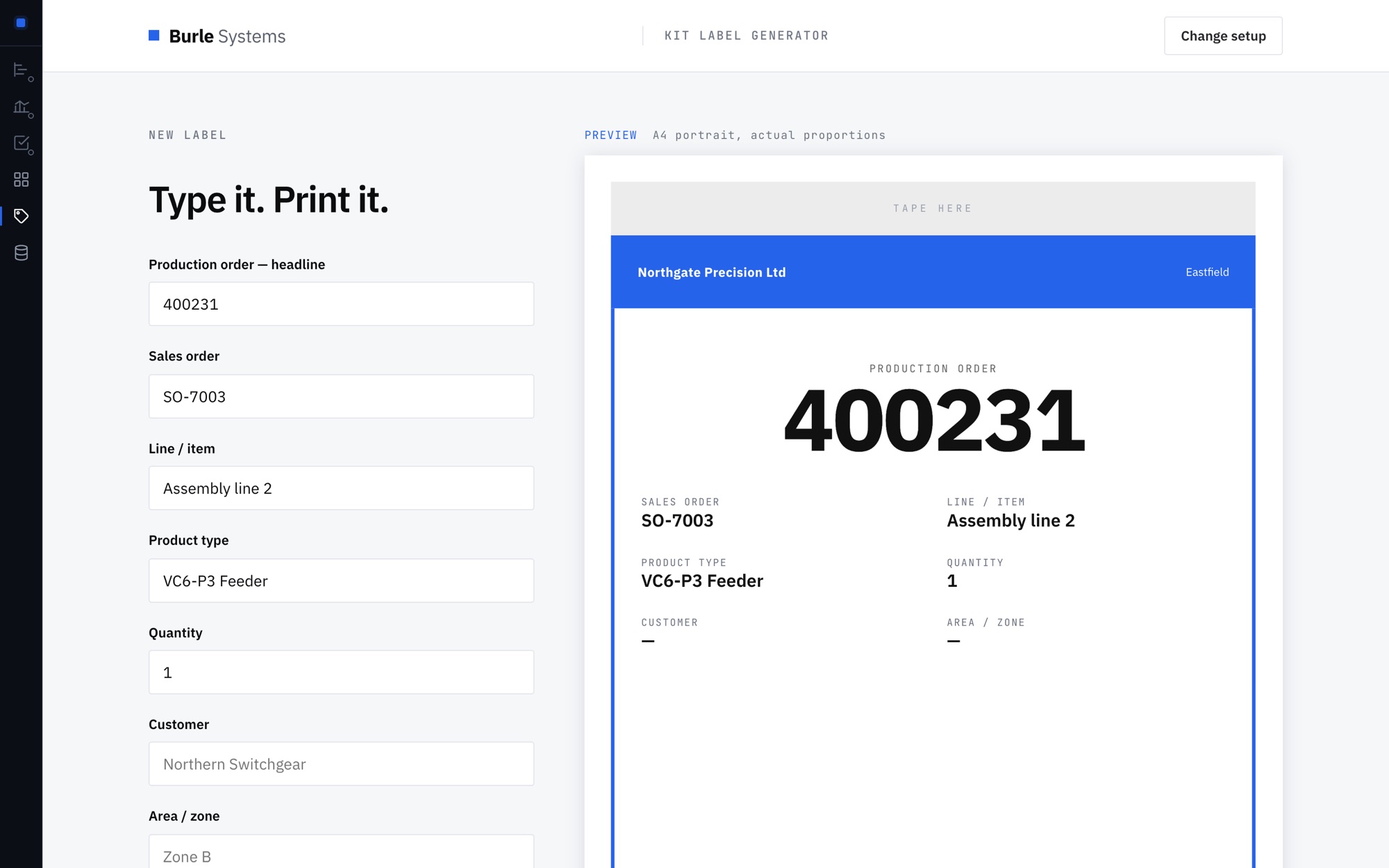Open the grid dashboard sidebar icon
1389x868 pixels.
pyautogui.click(x=22, y=180)
